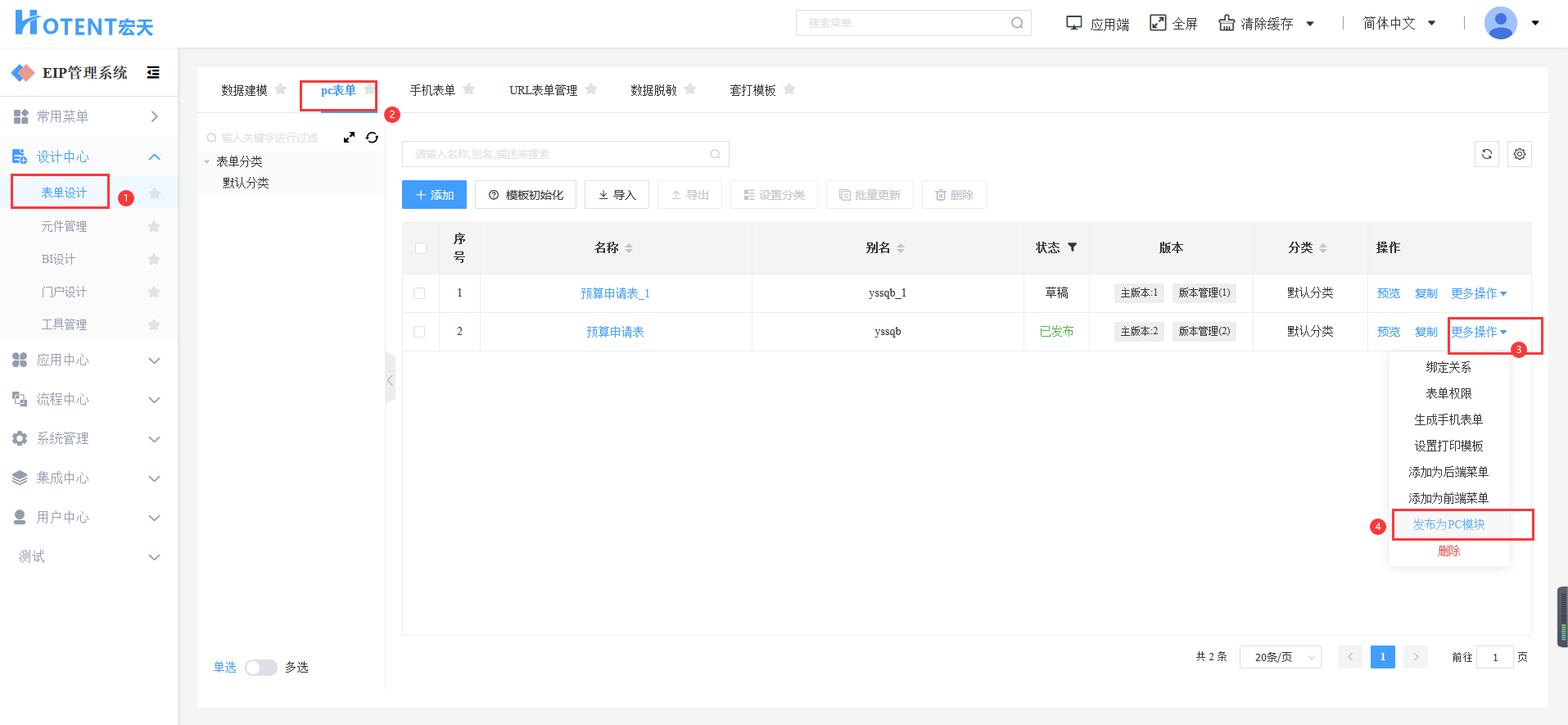The height and width of the screenshot is (725, 1568).
Task: Click the sidebar collapse menu icon
Action: (153, 73)
